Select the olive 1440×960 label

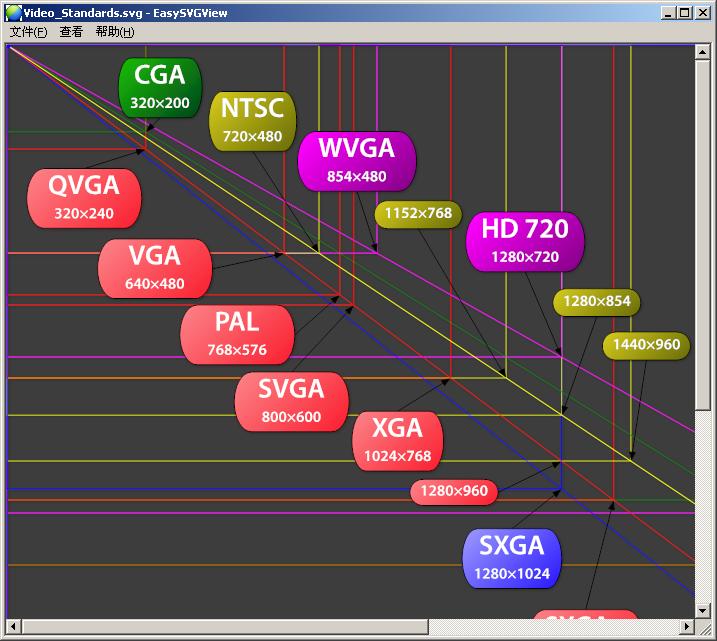pyautogui.click(x=646, y=345)
